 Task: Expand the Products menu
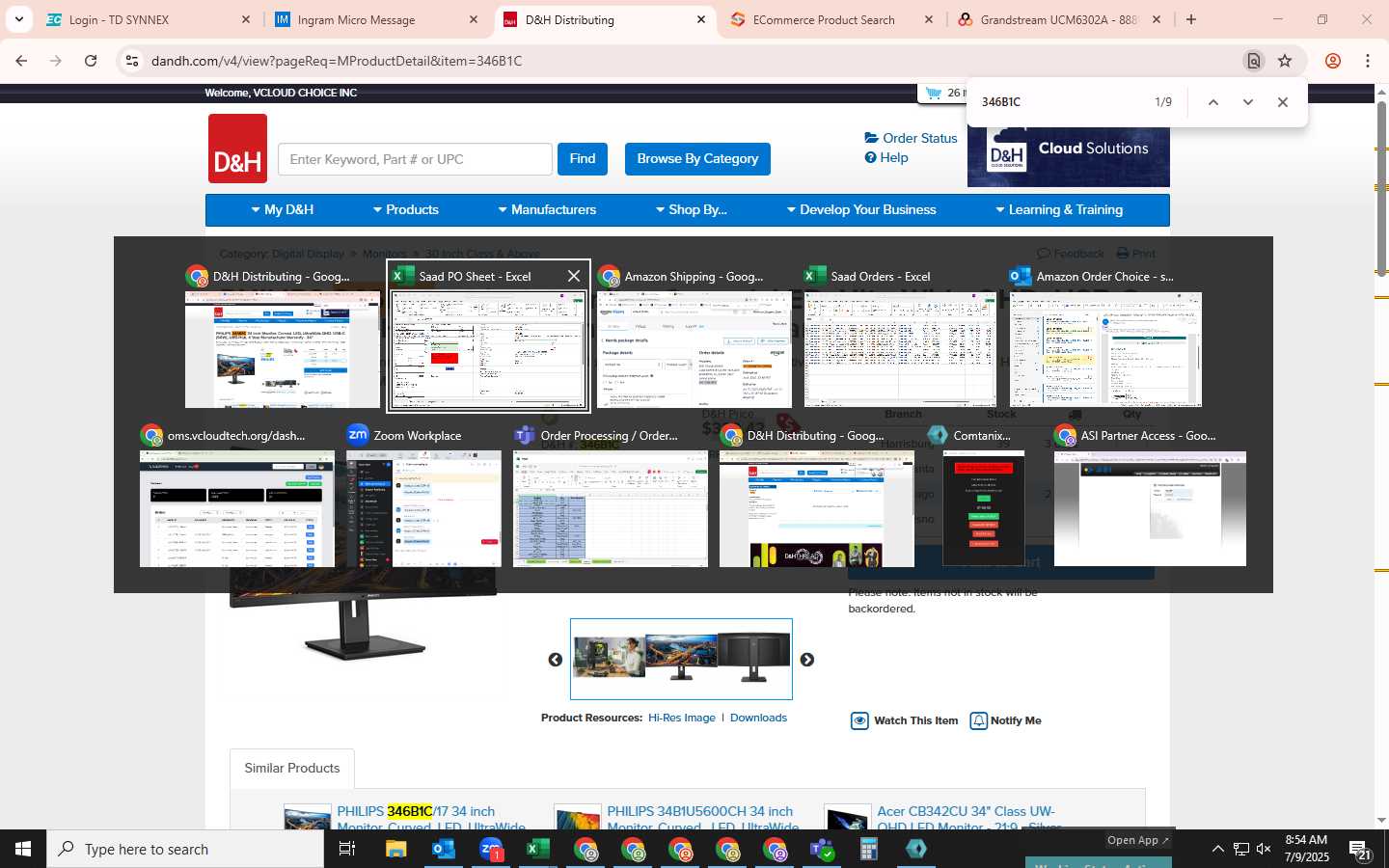coord(406,209)
